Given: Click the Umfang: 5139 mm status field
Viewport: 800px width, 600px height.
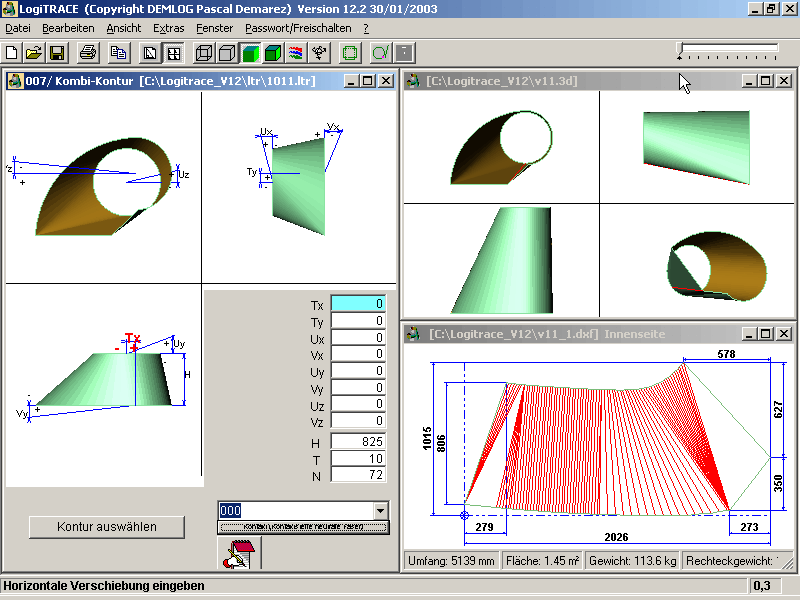Looking at the screenshot, I should (x=451, y=561).
